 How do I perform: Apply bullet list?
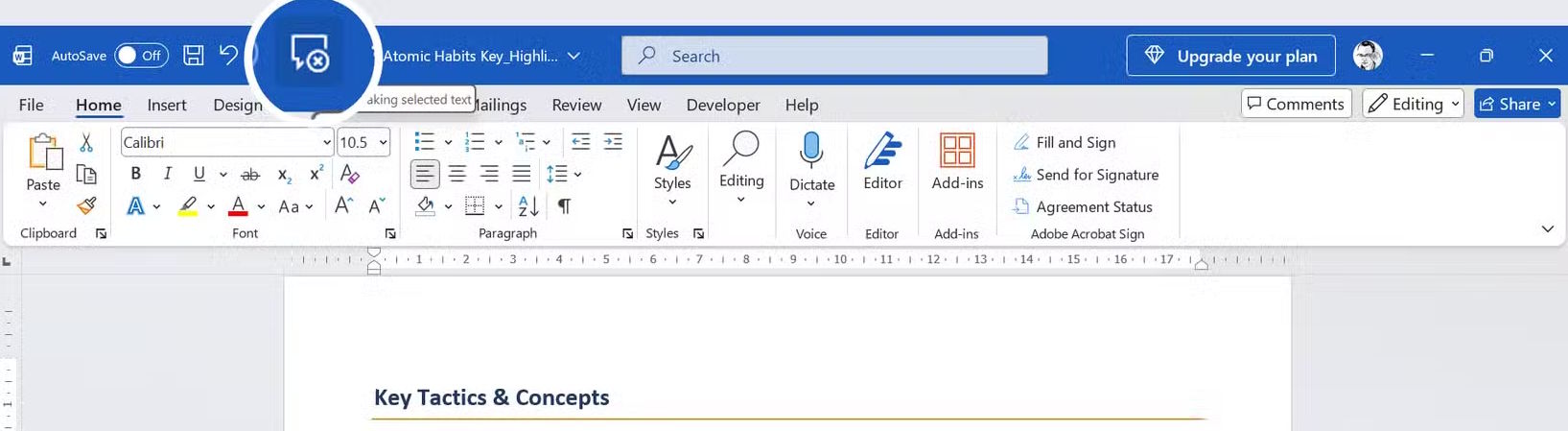click(x=424, y=142)
